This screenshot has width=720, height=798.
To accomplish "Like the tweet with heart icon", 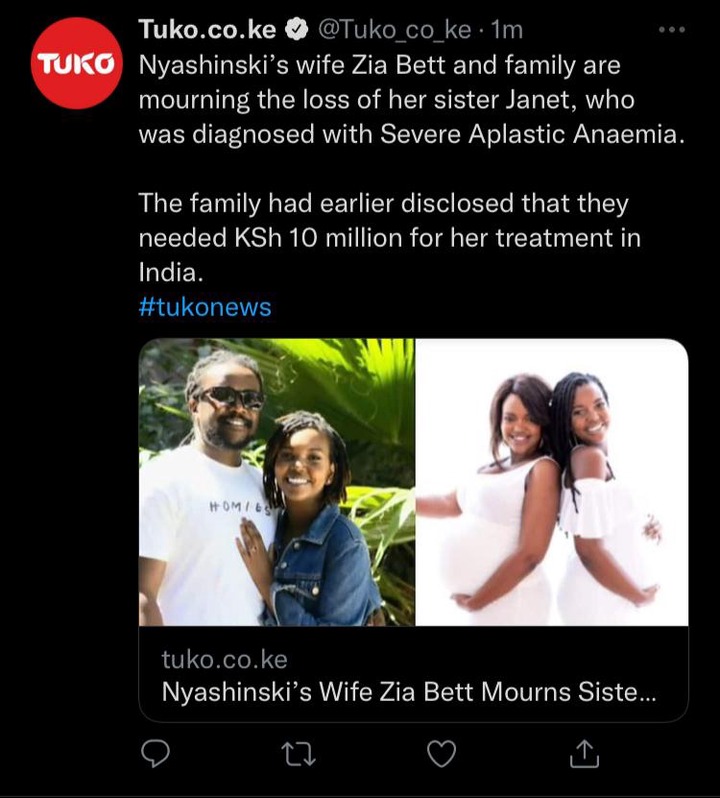I will point(441,754).
